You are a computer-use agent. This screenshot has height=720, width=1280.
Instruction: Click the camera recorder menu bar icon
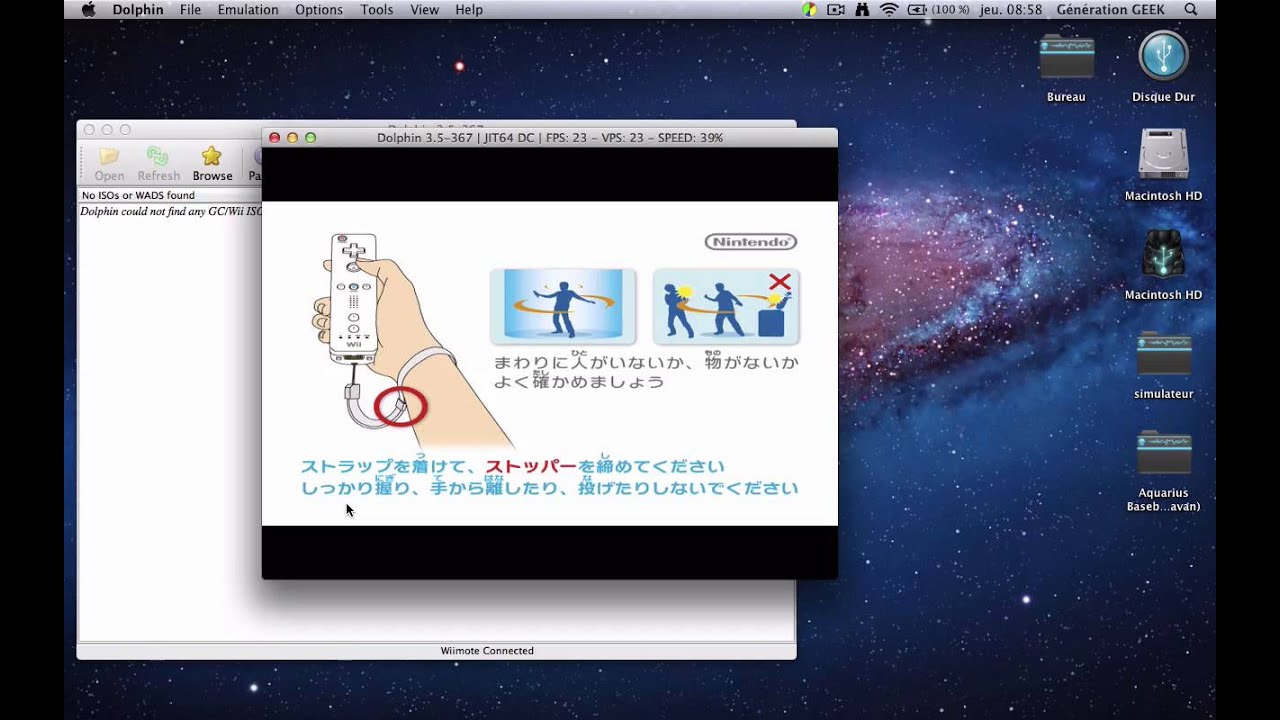tap(835, 9)
